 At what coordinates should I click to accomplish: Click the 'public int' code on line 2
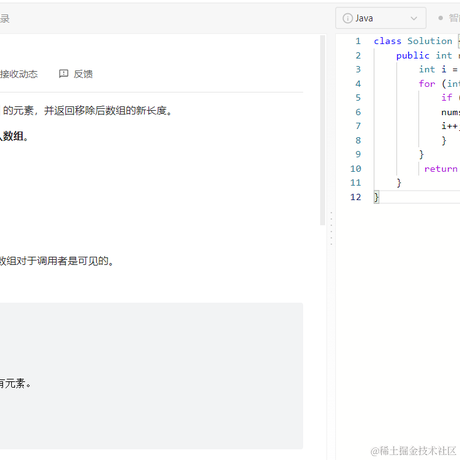[424, 55]
